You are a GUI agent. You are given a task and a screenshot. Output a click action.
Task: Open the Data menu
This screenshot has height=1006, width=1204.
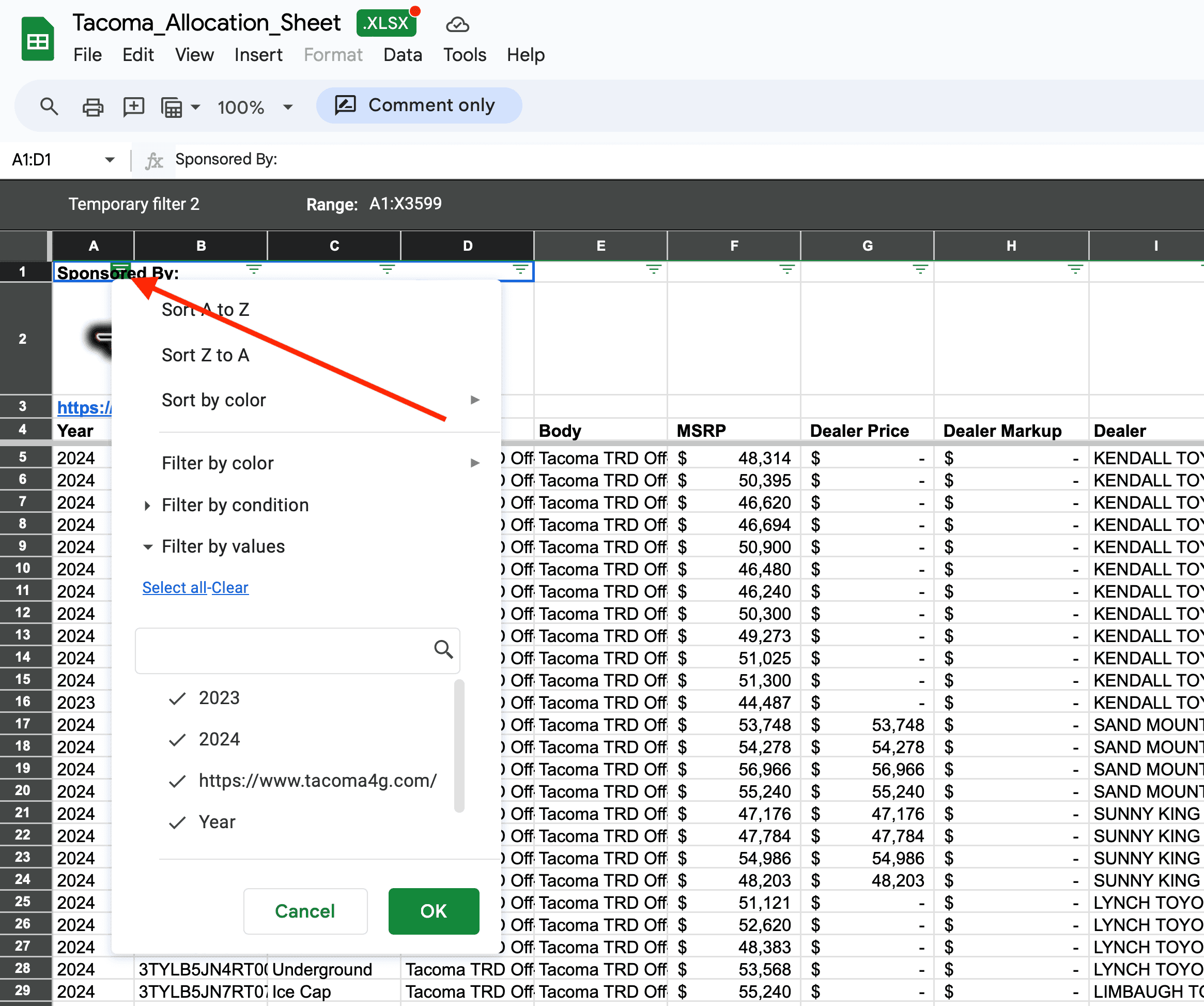point(403,55)
